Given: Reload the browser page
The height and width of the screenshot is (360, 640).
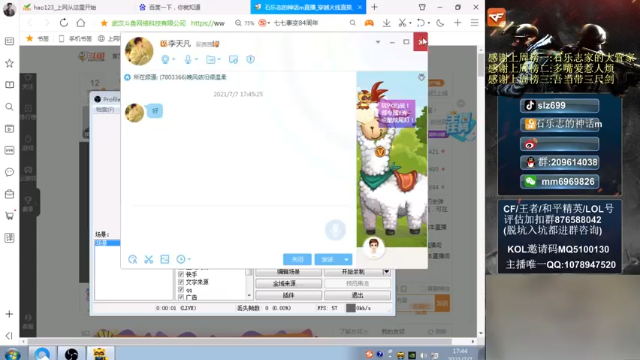Looking at the screenshot, I should point(64,23).
